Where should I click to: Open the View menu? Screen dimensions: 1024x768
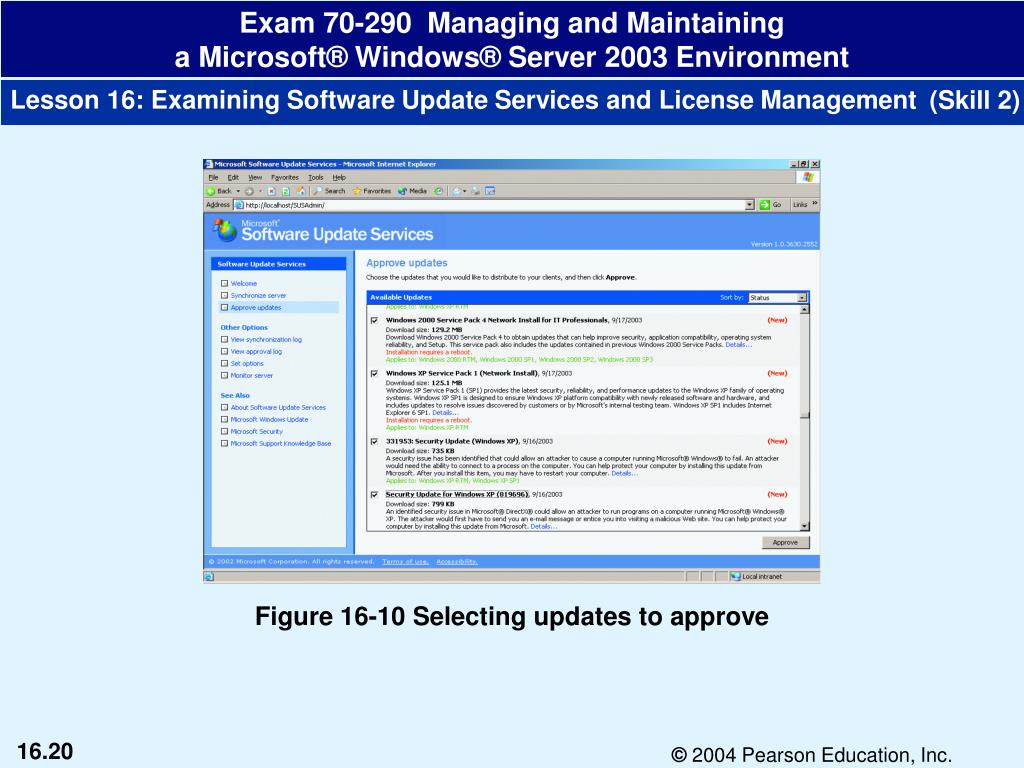pyautogui.click(x=255, y=178)
